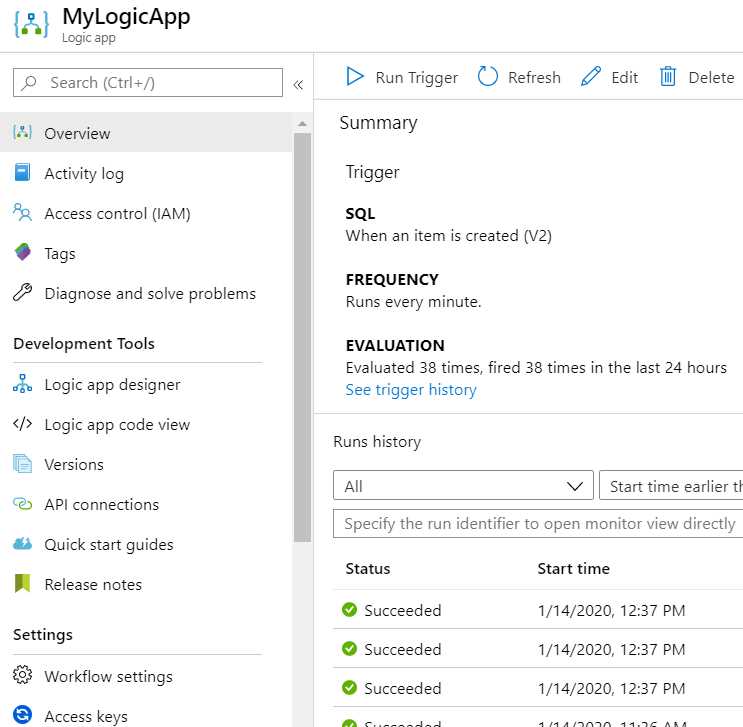Click the Refresh button label
743x727 pixels.
pyautogui.click(x=534, y=77)
